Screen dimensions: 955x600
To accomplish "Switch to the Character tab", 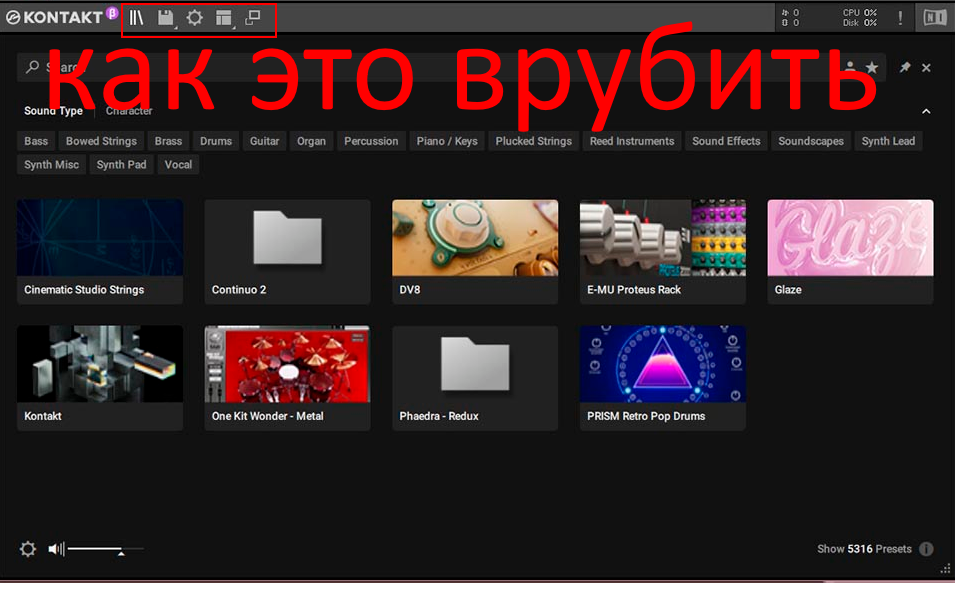I will pyautogui.click(x=129, y=111).
